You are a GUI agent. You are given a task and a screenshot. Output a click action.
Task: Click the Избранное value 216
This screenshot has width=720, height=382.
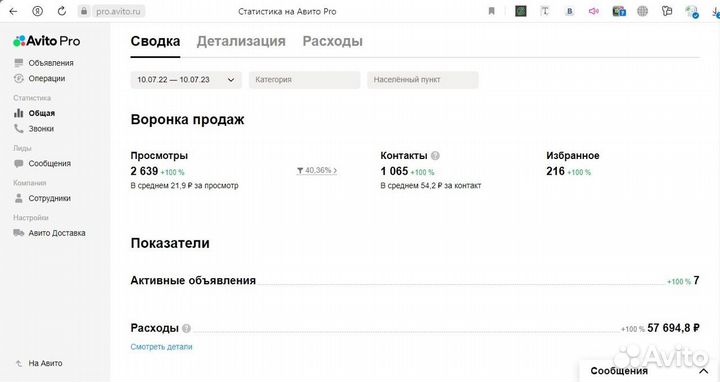click(555, 171)
